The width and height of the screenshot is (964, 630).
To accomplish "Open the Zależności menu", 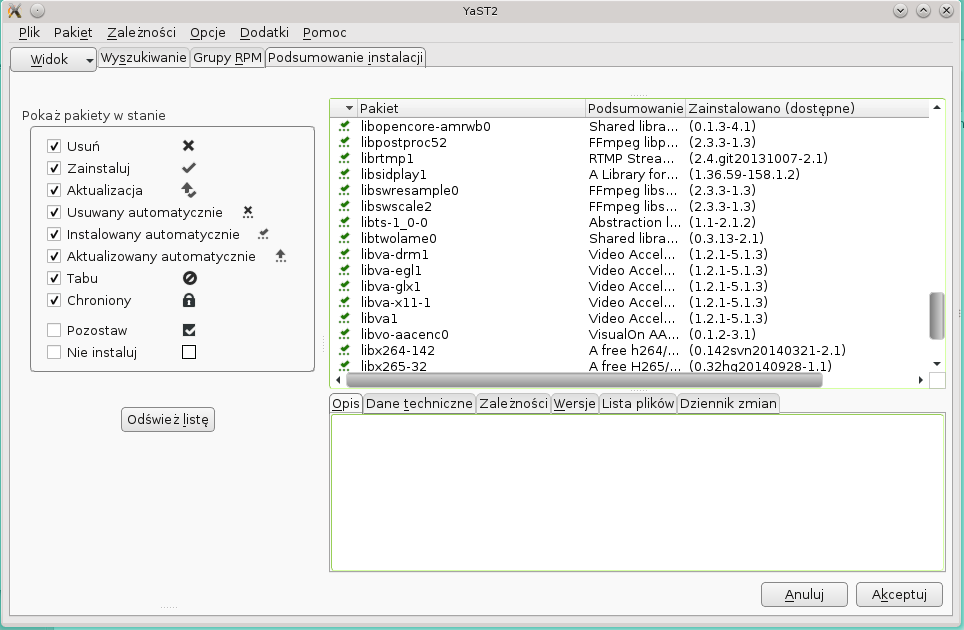I will [141, 32].
